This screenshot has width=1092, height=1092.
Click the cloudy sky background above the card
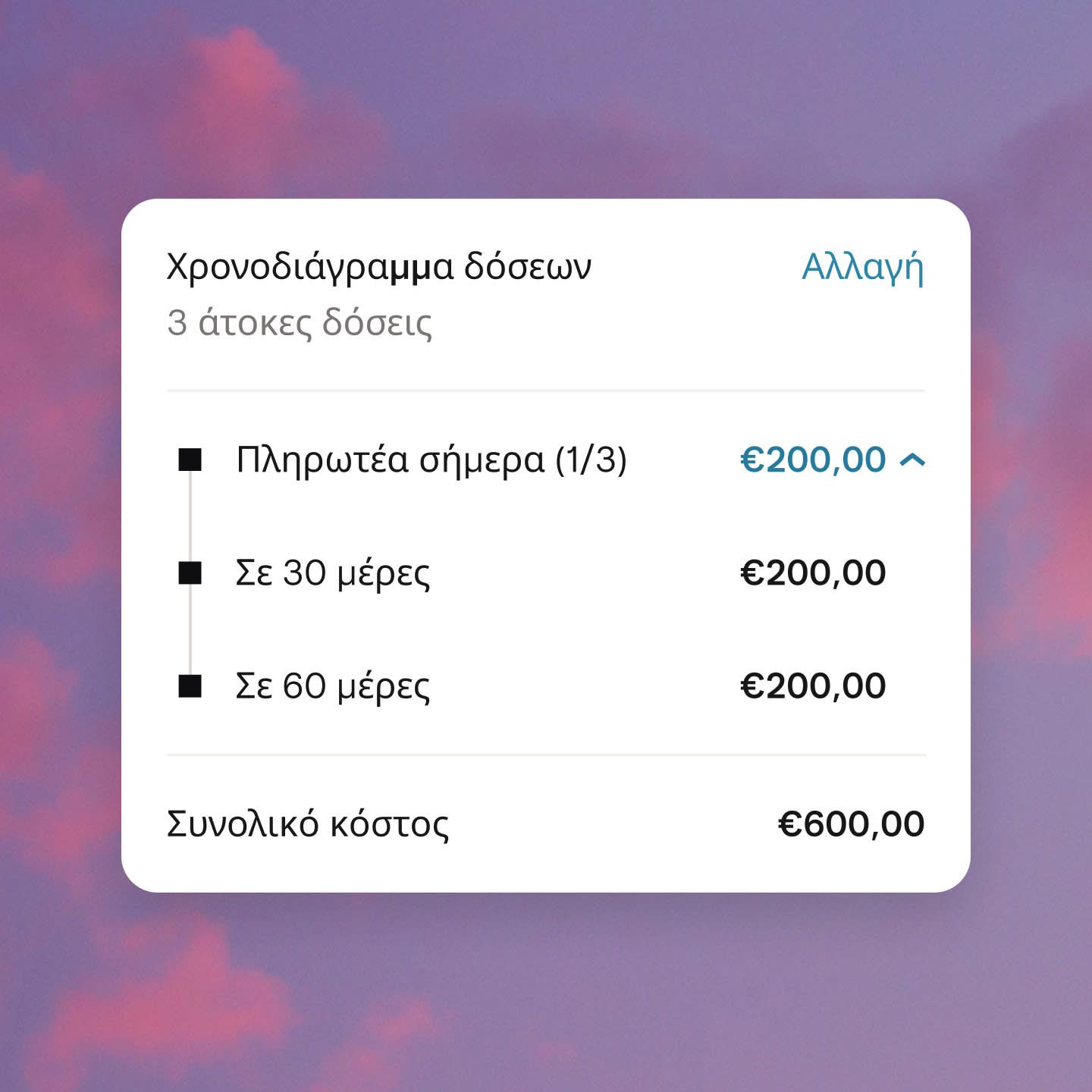[546, 99]
